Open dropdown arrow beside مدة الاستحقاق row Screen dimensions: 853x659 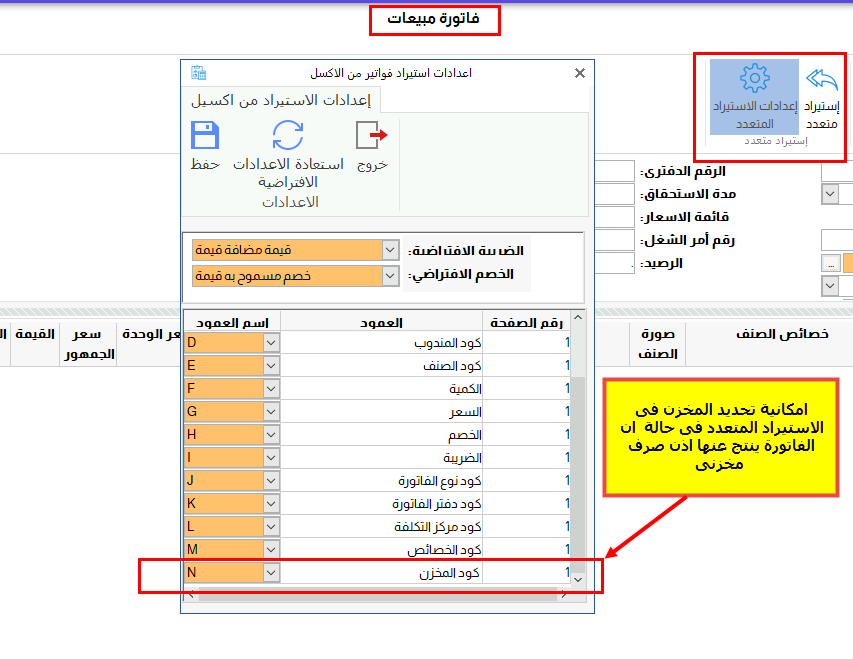(830, 194)
